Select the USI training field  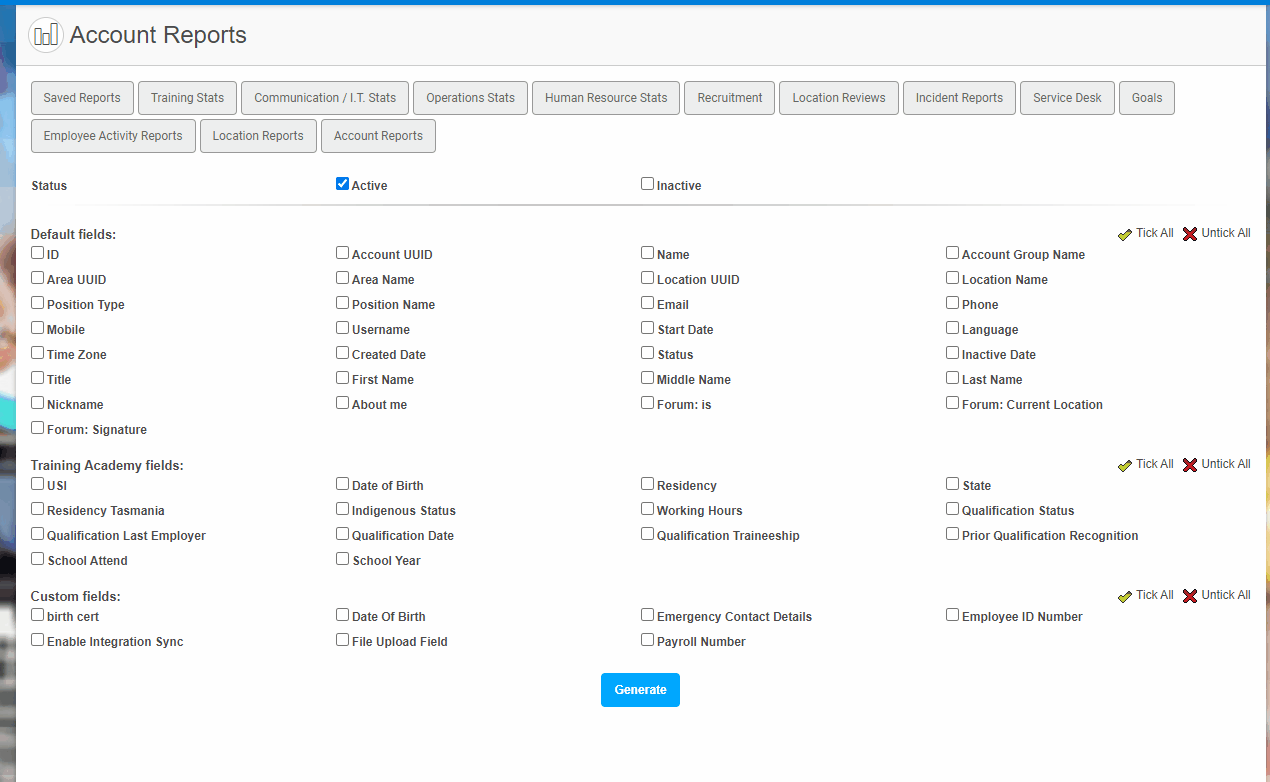click(37, 483)
